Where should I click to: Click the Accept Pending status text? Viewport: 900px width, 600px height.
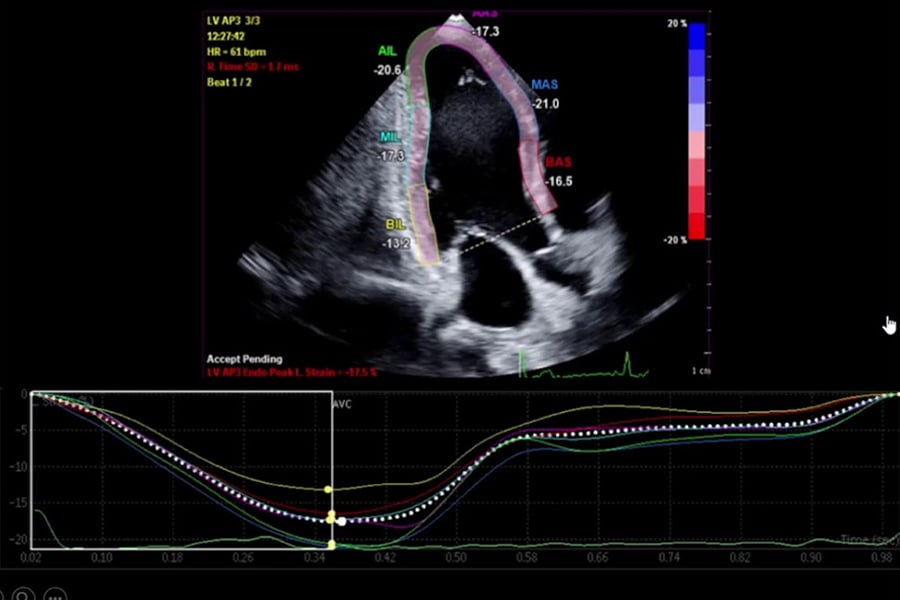pyautogui.click(x=244, y=358)
